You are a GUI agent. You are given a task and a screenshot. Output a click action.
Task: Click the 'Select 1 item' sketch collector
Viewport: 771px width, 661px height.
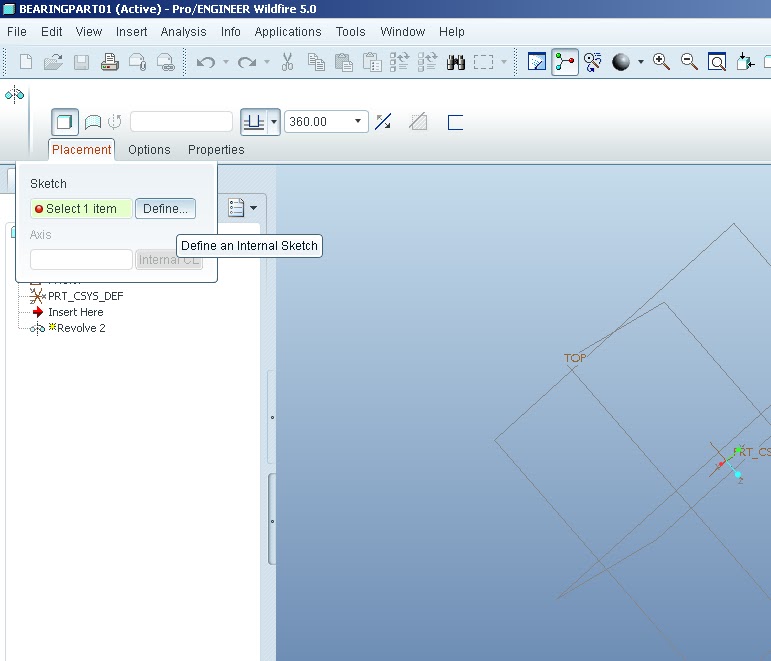81,209
